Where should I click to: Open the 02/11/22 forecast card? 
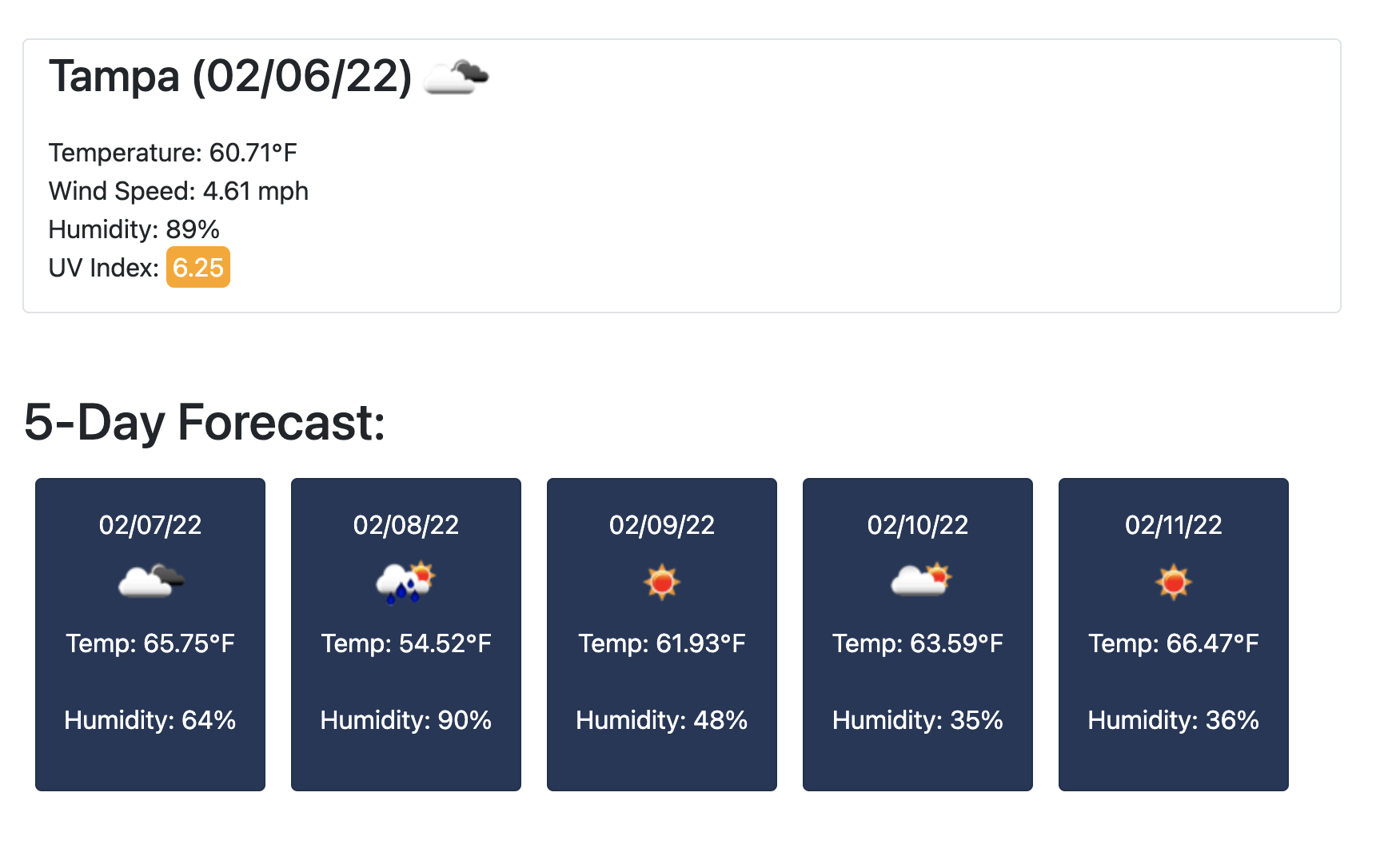click(1172, 635)
